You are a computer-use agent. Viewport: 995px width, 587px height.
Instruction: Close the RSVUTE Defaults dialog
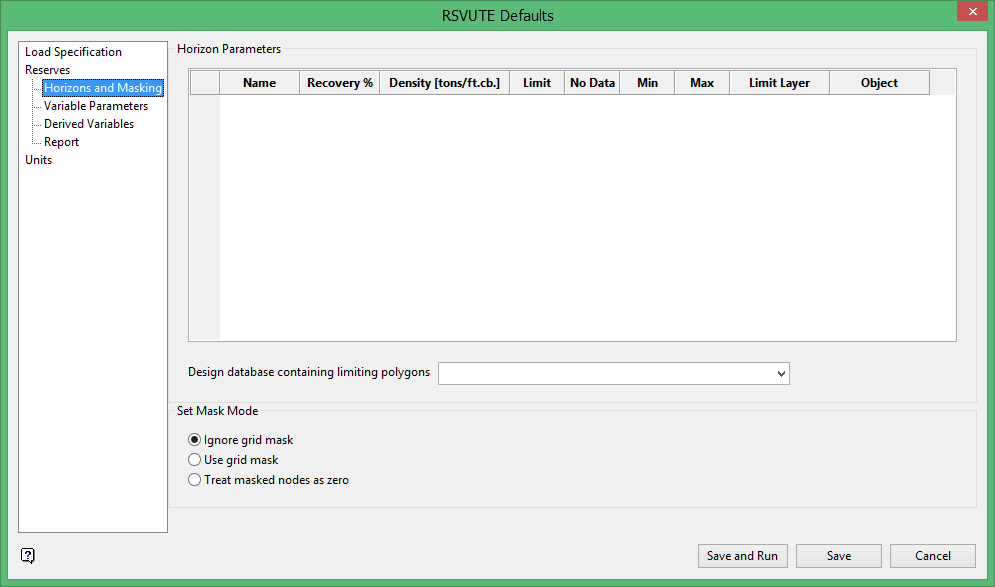coord(972,11)
